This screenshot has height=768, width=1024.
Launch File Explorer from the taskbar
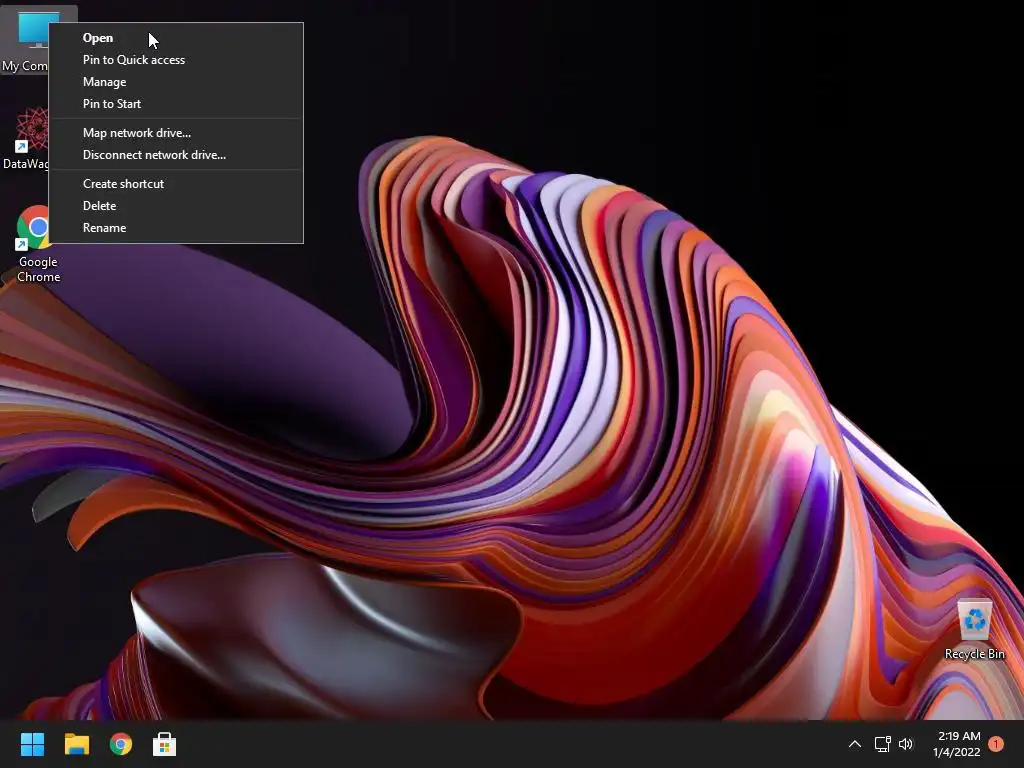tap(76, 744)
